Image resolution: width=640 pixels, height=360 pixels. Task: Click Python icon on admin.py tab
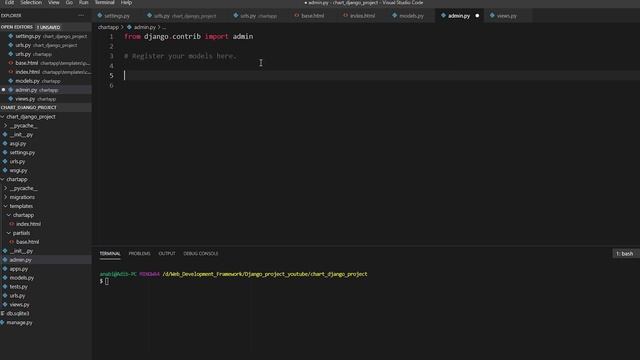[443, 16]
